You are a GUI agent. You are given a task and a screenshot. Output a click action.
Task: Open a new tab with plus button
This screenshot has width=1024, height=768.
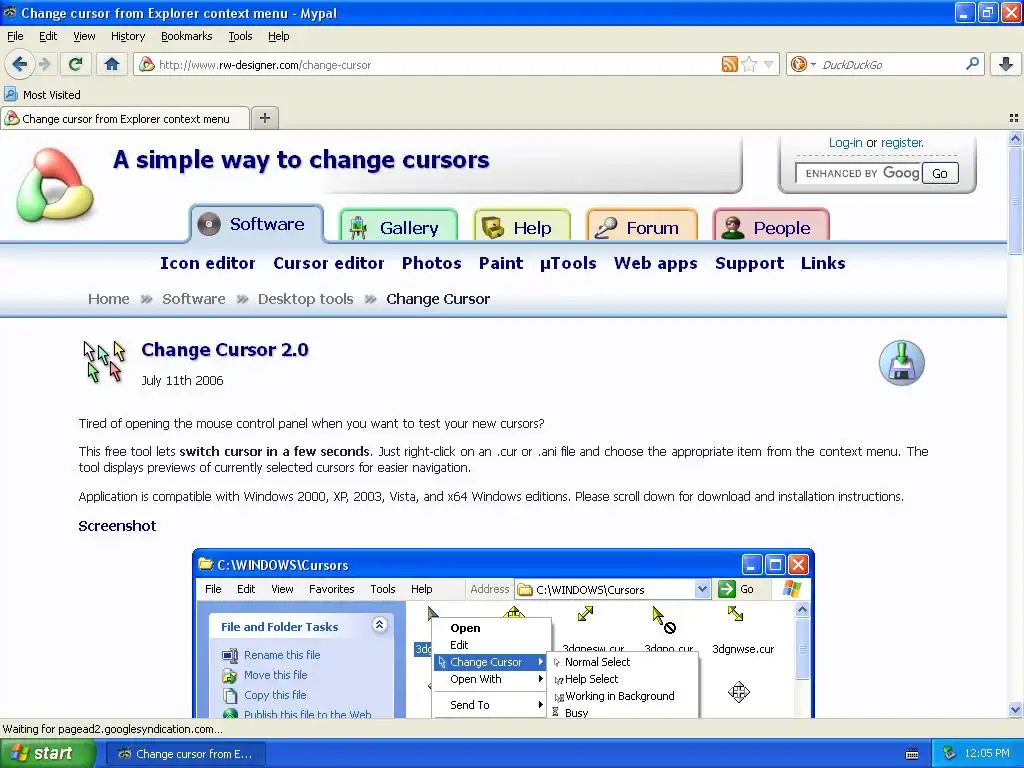264,118
